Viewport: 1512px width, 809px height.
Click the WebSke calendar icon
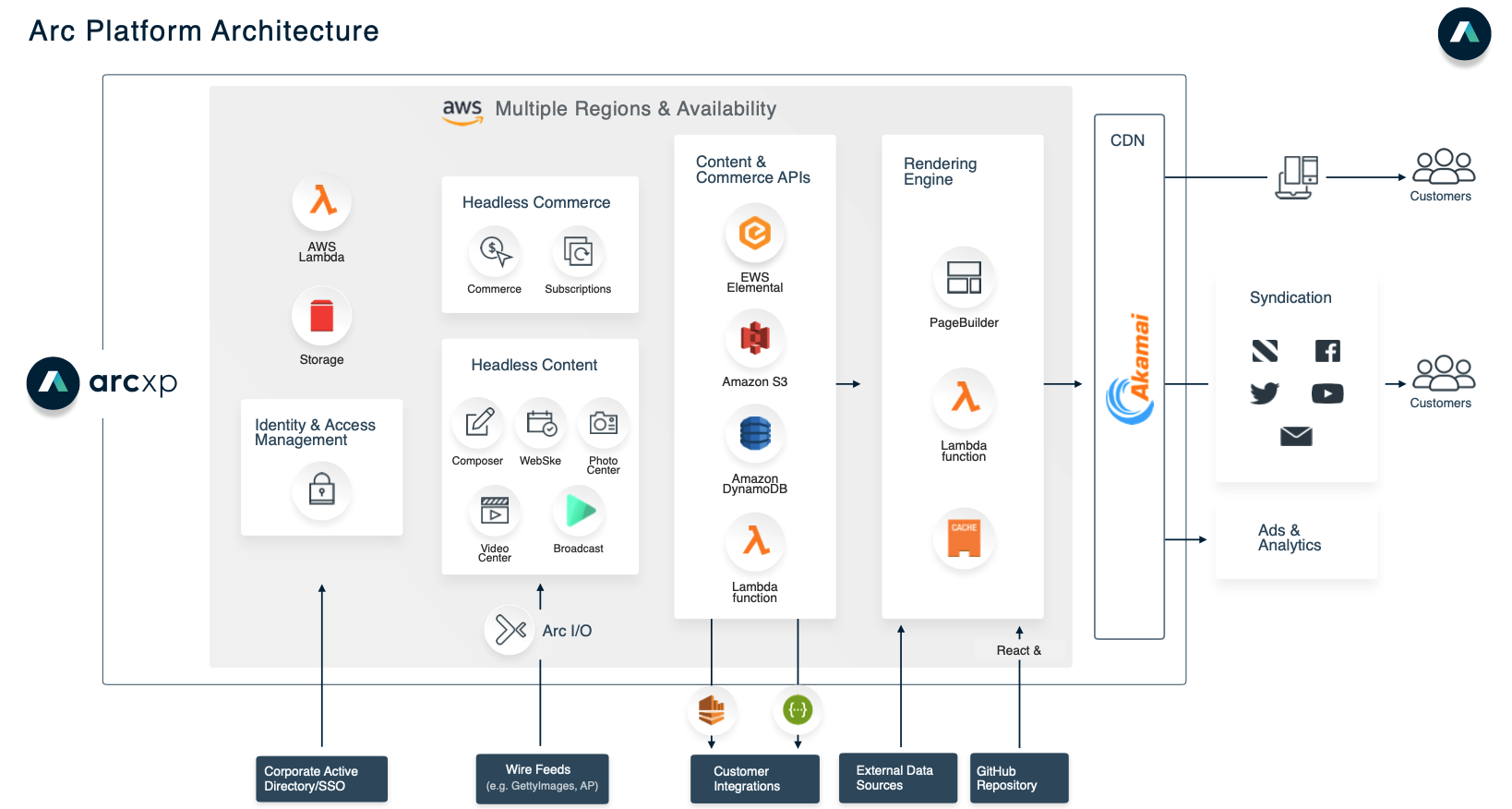[541, 423]
